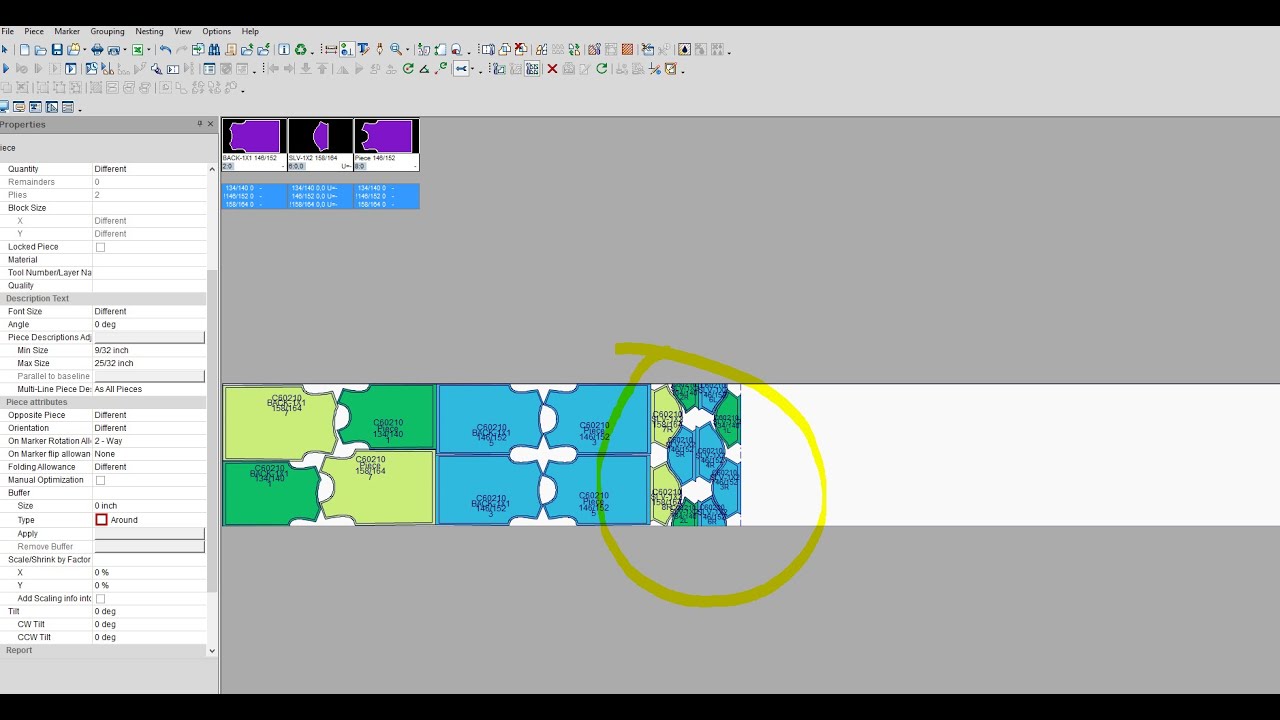Click the zoom icon dropdown arrow
1280x720 pixels.
407,50
